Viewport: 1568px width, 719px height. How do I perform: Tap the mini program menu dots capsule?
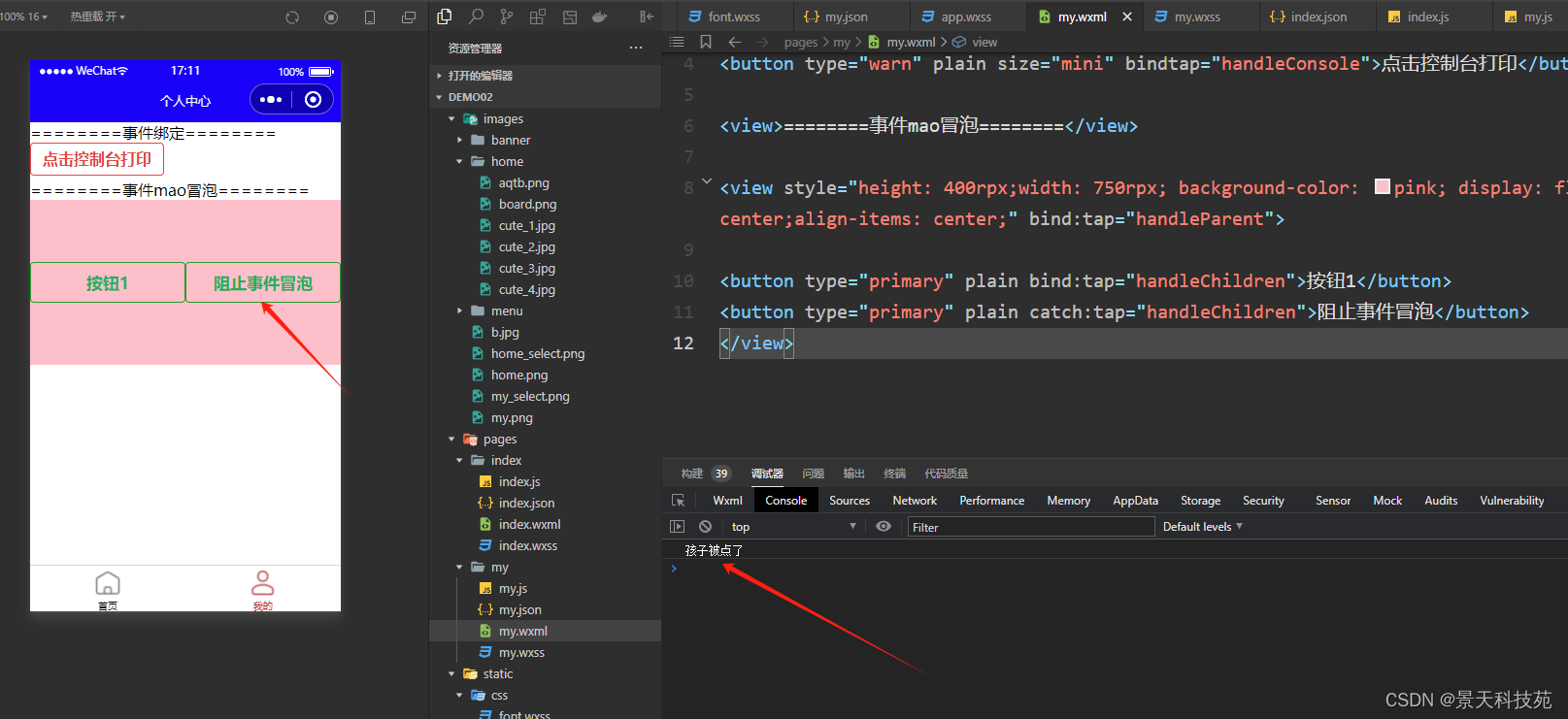(271, 99)
